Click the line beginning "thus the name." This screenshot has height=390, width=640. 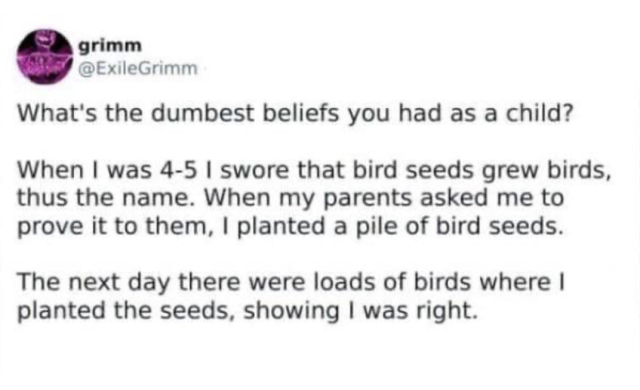click(290, 198)
